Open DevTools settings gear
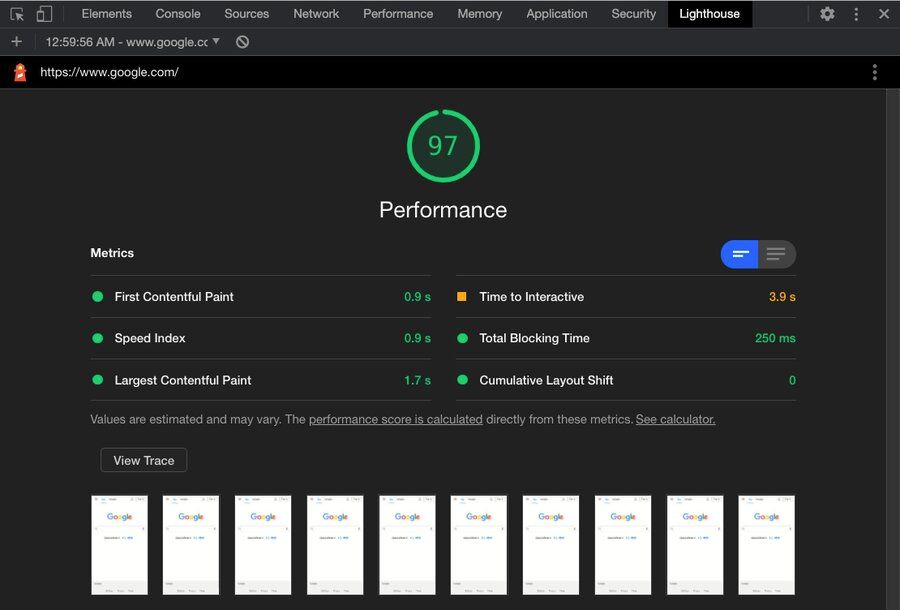900x610 pixels. (827, 14)
